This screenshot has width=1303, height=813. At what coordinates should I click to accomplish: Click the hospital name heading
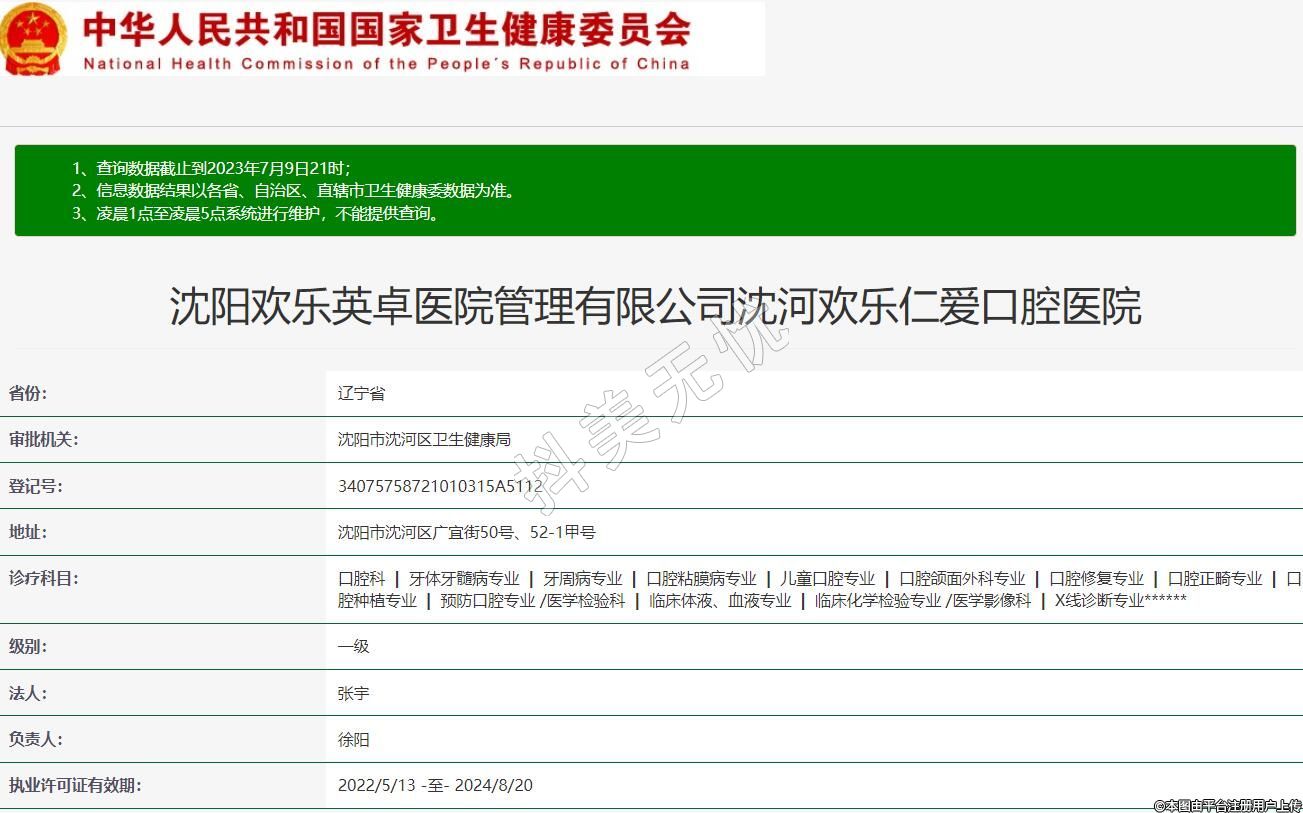click(654, 306)
